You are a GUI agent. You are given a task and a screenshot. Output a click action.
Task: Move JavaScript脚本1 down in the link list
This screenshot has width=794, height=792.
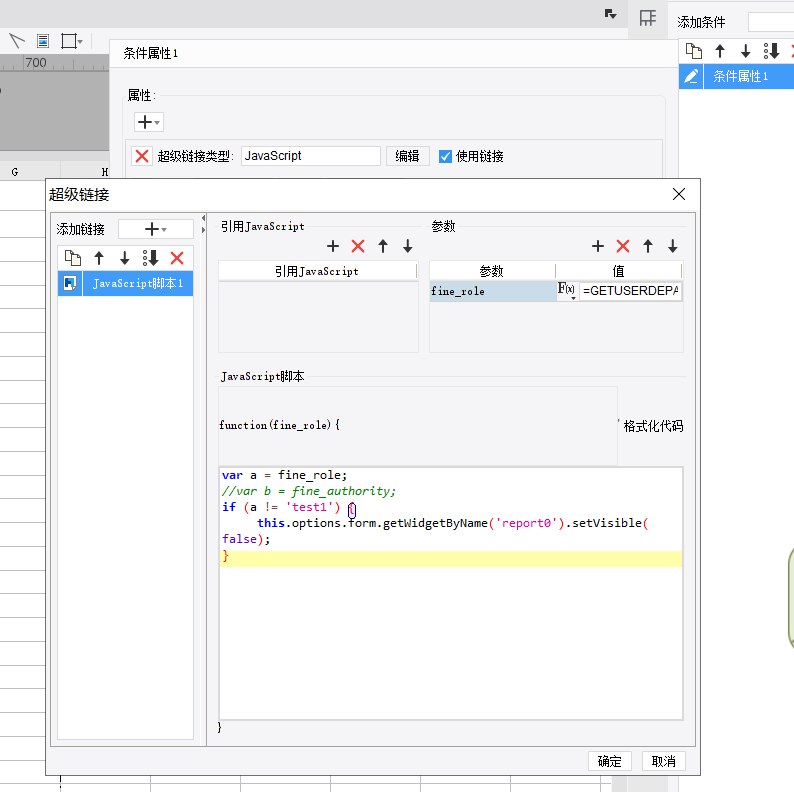tap(125, 258)
